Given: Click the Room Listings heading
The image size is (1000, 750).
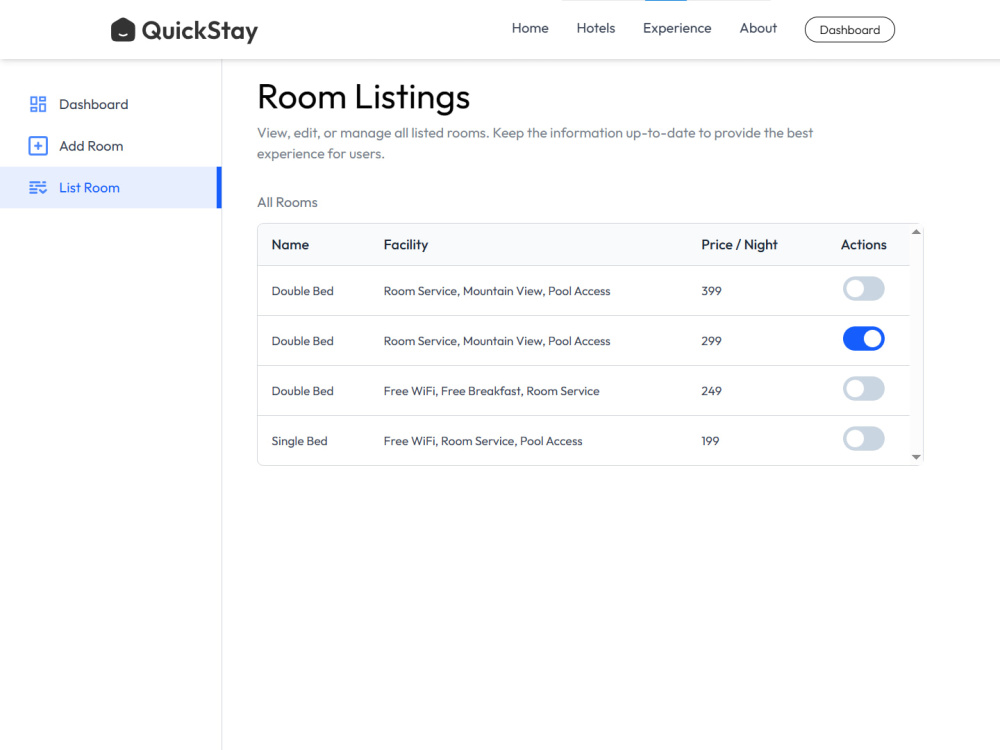Looking at the screenshot, I should click(364, 98).
